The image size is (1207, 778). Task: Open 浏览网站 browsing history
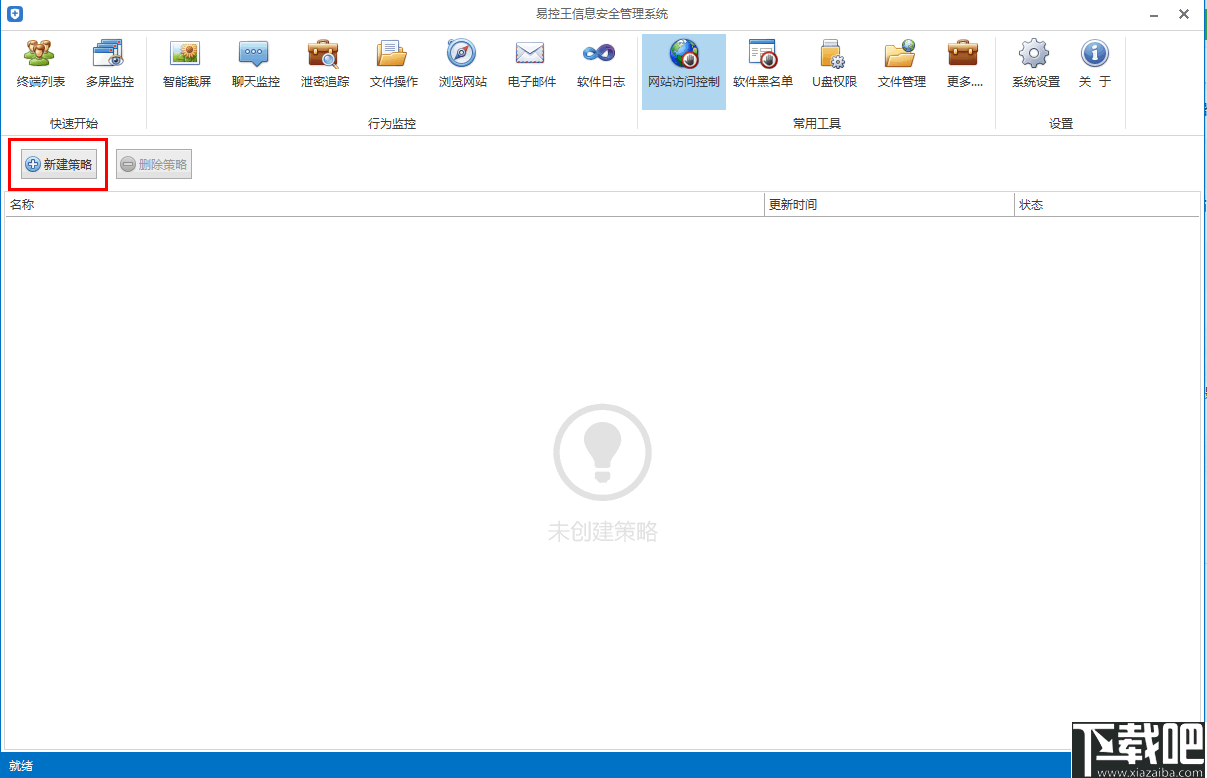pos(463,64)
